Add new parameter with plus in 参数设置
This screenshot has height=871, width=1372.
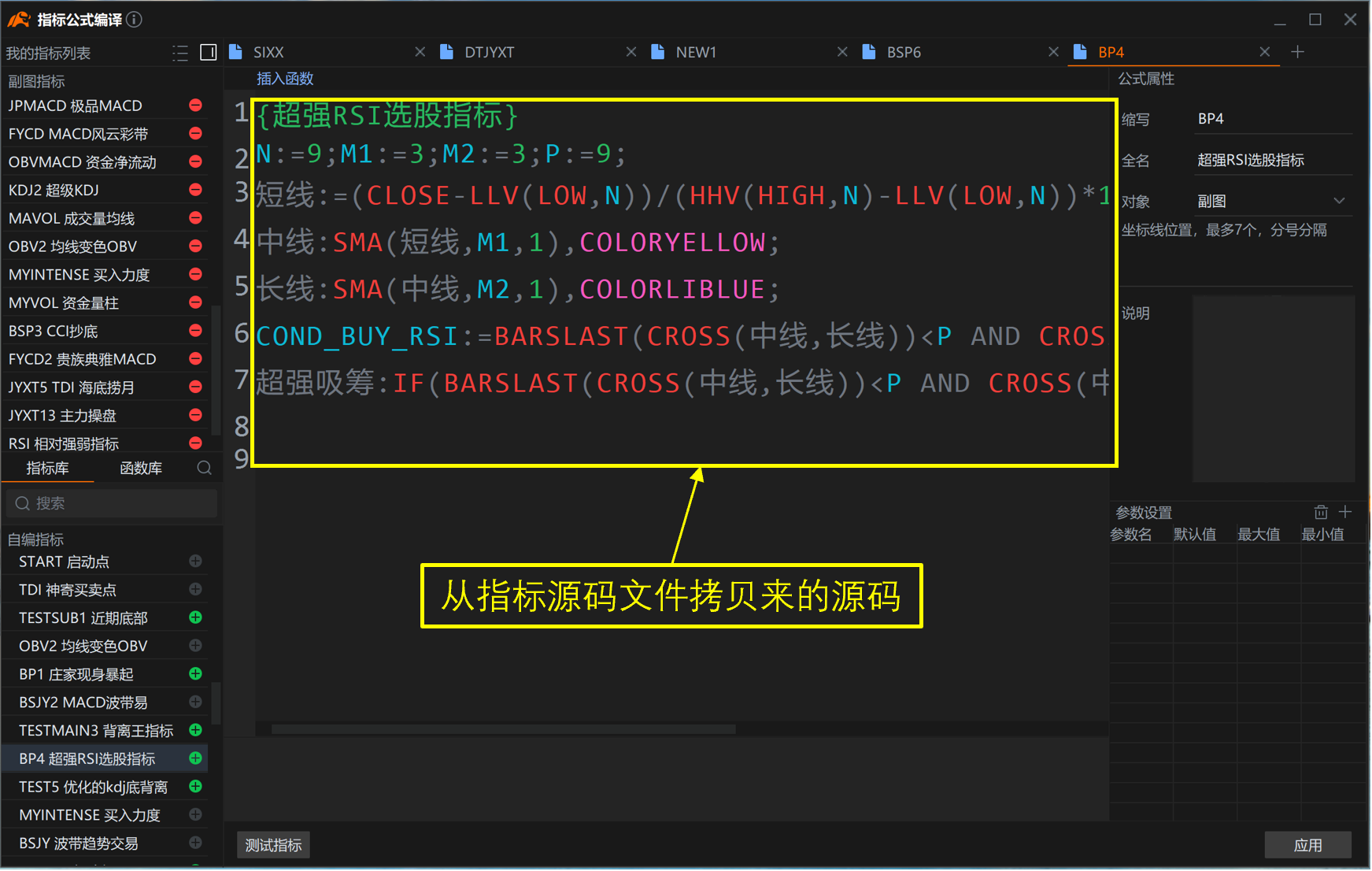pos(1345,513)
